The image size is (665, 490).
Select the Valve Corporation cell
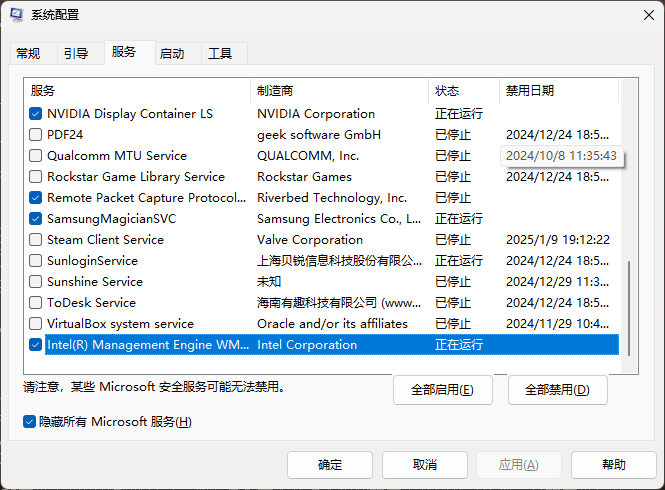(x=310, y=240)
